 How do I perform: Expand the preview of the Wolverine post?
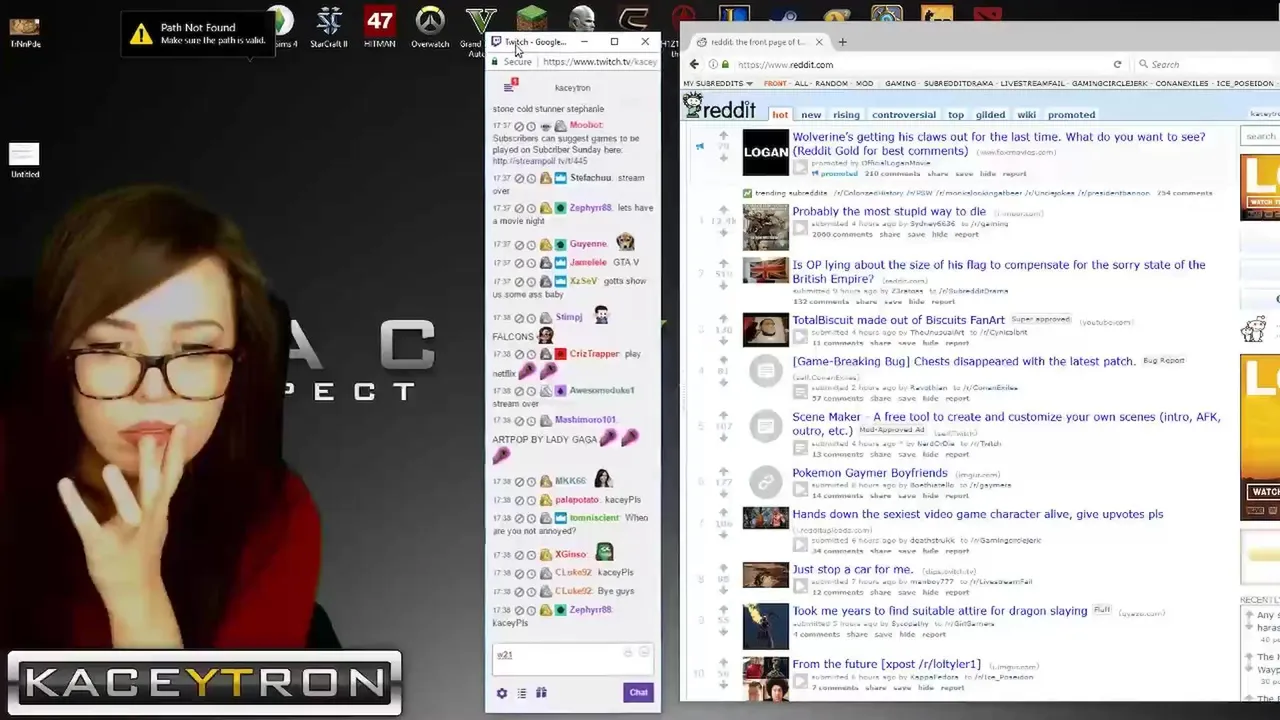click(x=800, y=168)
